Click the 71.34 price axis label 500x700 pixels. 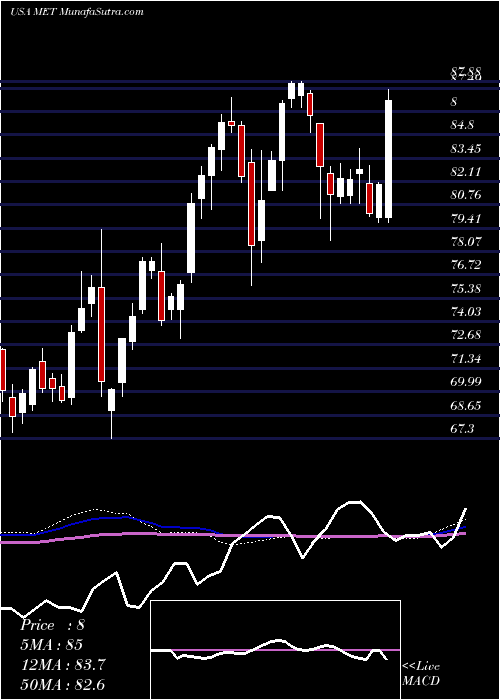coord(466,358)
